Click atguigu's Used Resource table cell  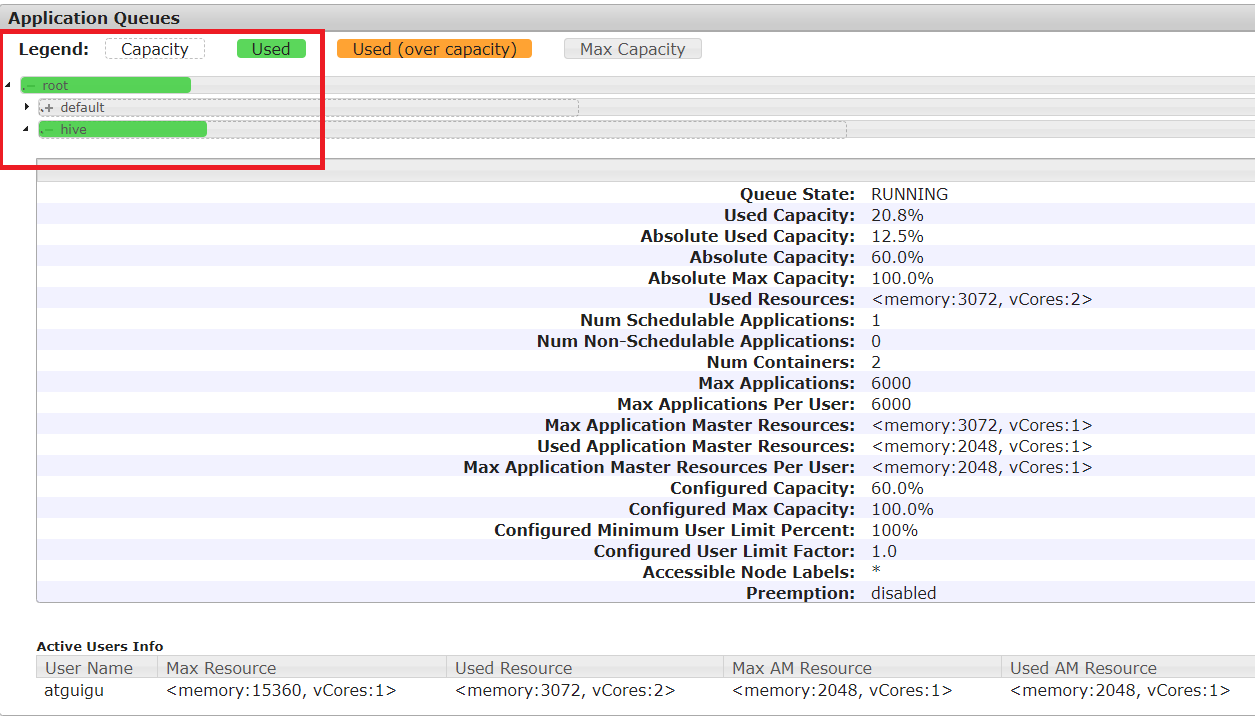(565, 690)
